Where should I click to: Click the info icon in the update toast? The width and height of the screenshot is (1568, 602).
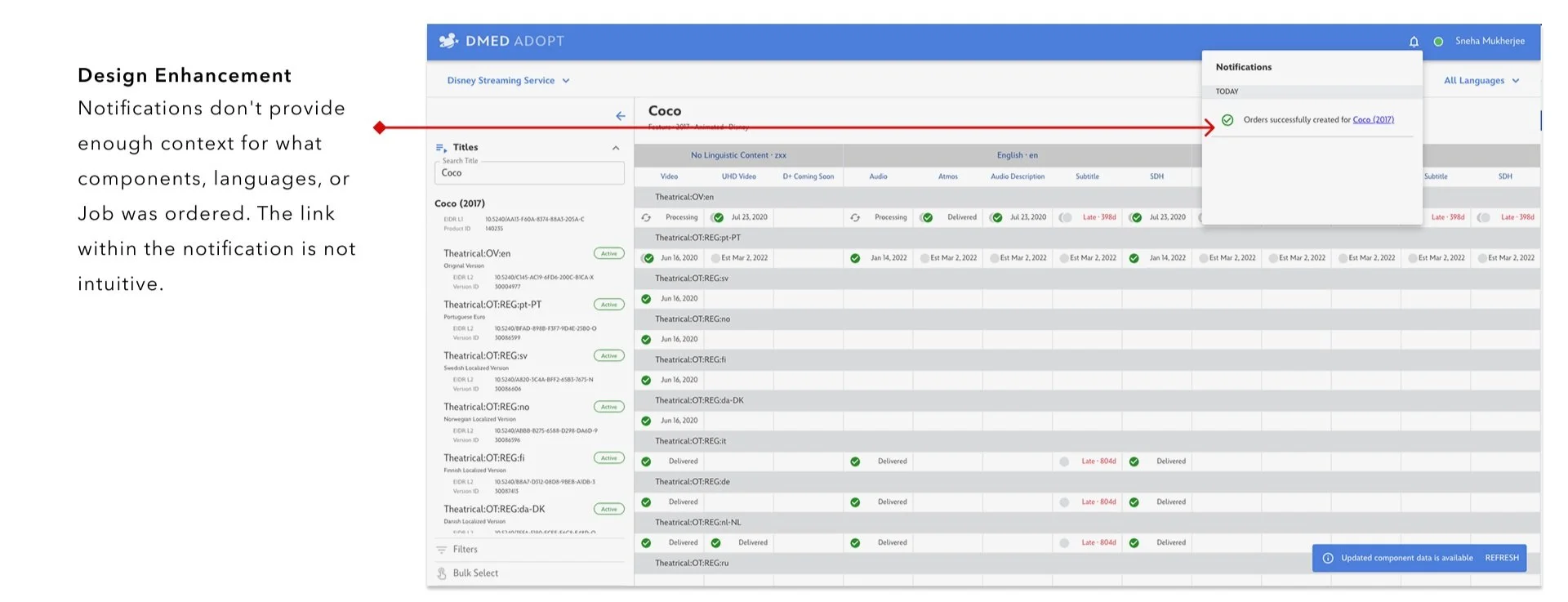point(1328,559)
